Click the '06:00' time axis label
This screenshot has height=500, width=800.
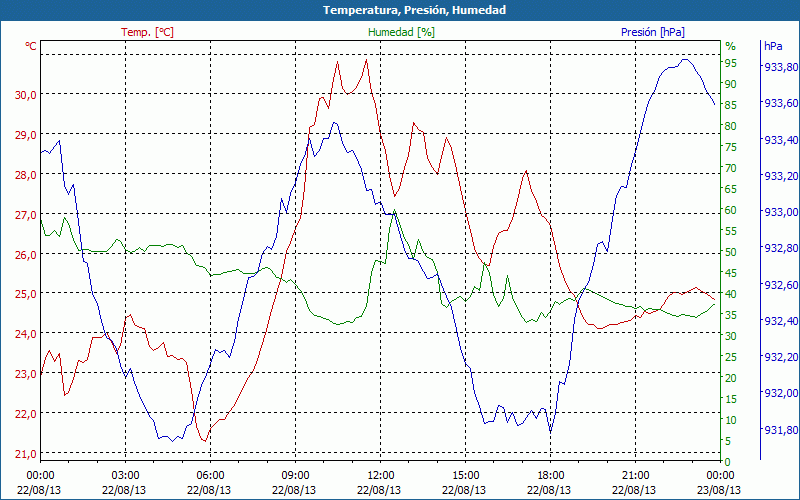coord(210,476)
